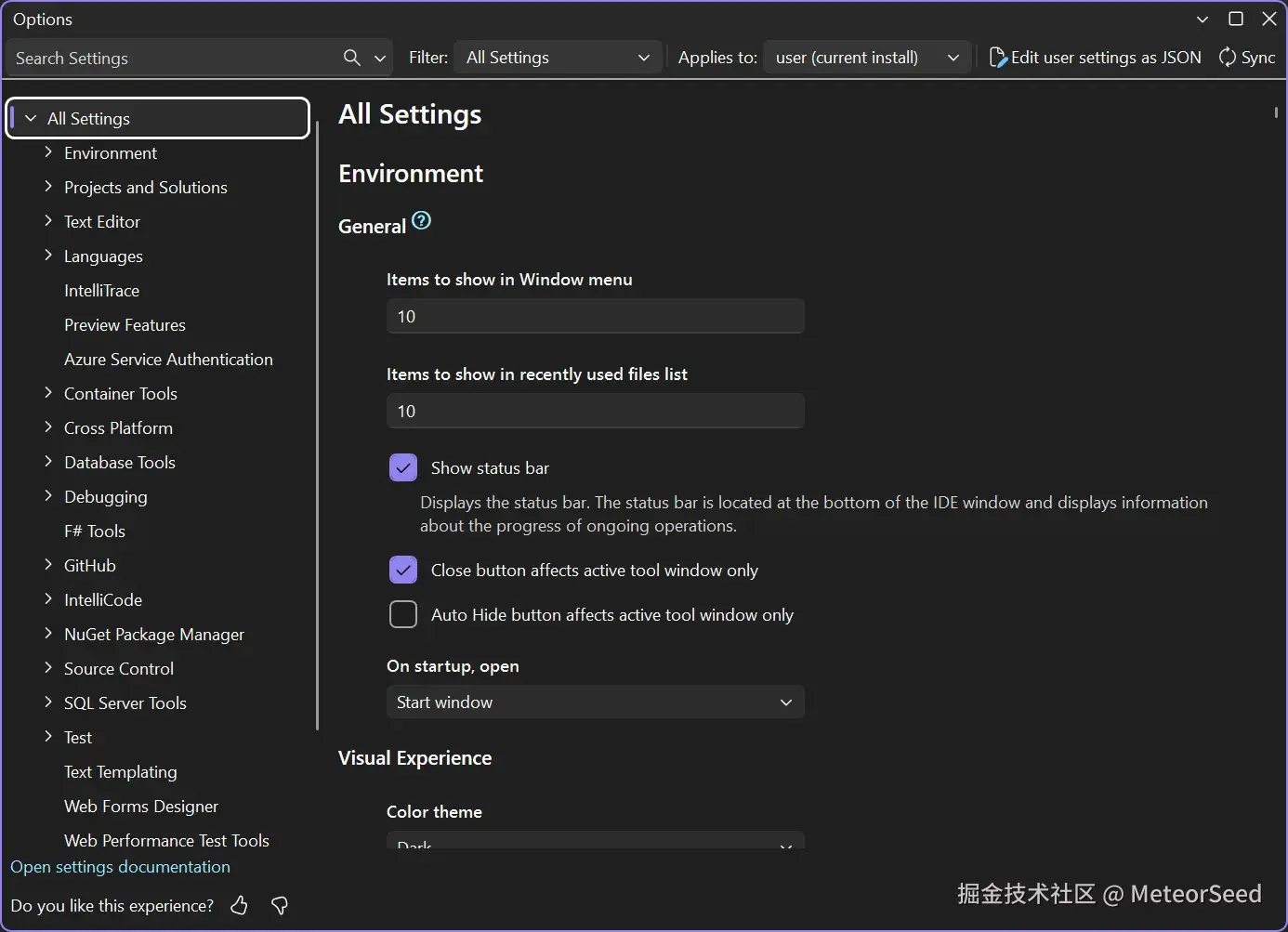This screenshot has width=1288, height=932.
Task: Expand the Text Editor tree node
Action: pos(48,221)
